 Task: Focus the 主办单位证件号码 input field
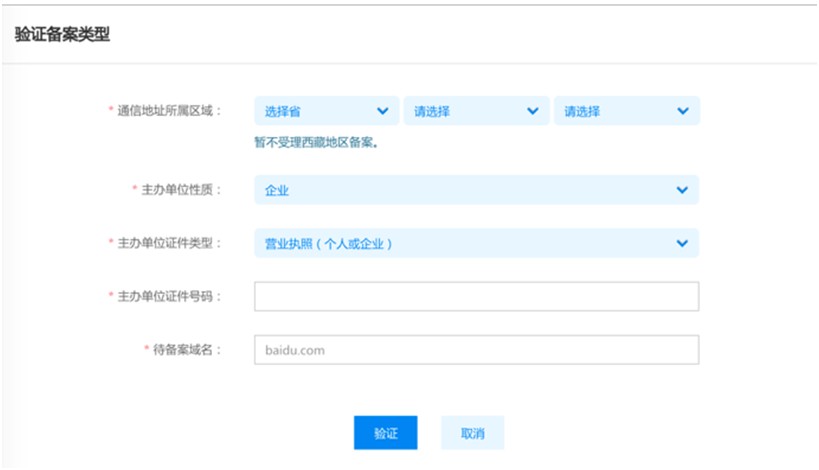tap(476, 297)
